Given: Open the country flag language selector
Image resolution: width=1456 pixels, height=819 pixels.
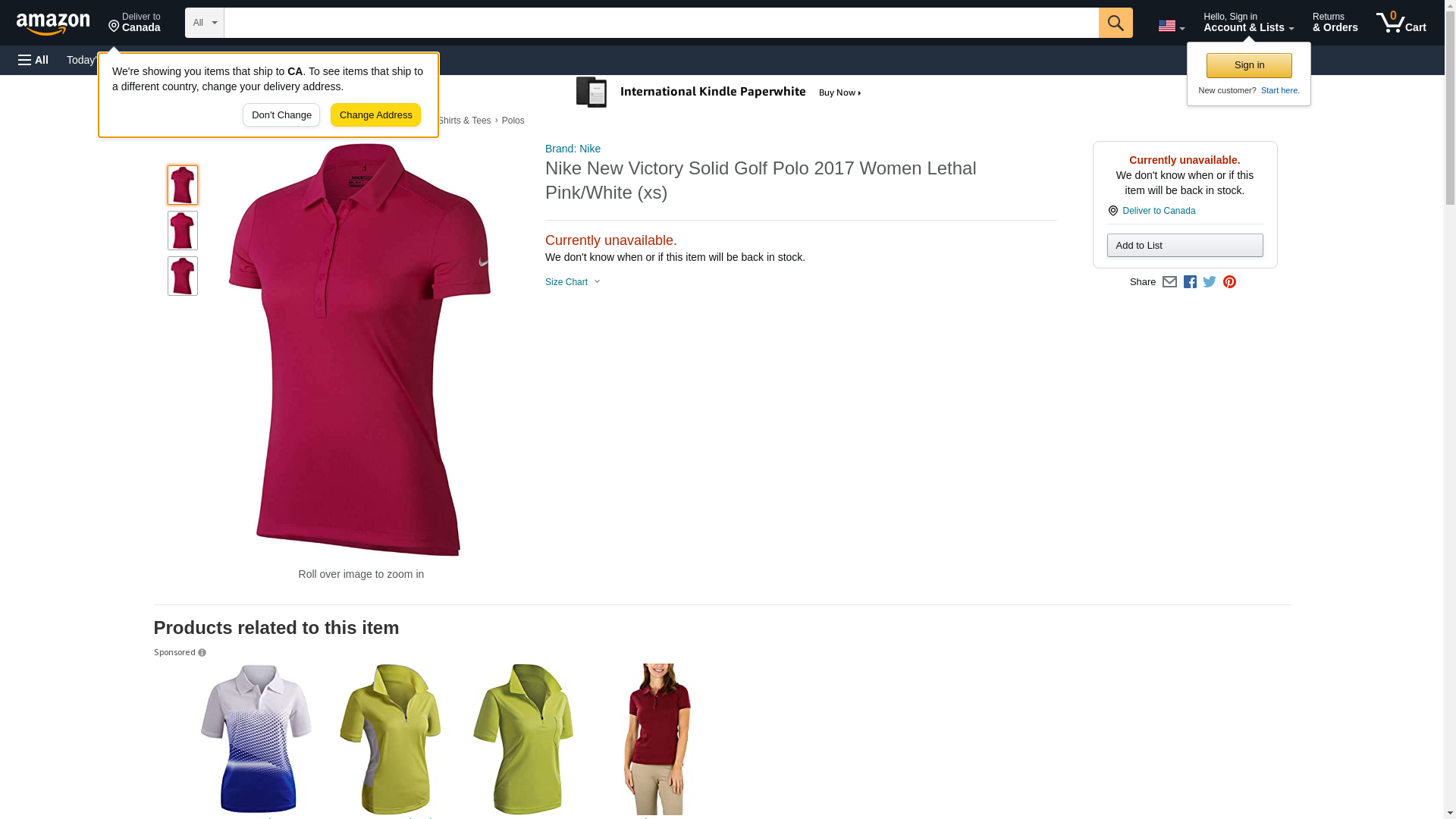Looking at the screenshot, I should [x=1171, y=26].
